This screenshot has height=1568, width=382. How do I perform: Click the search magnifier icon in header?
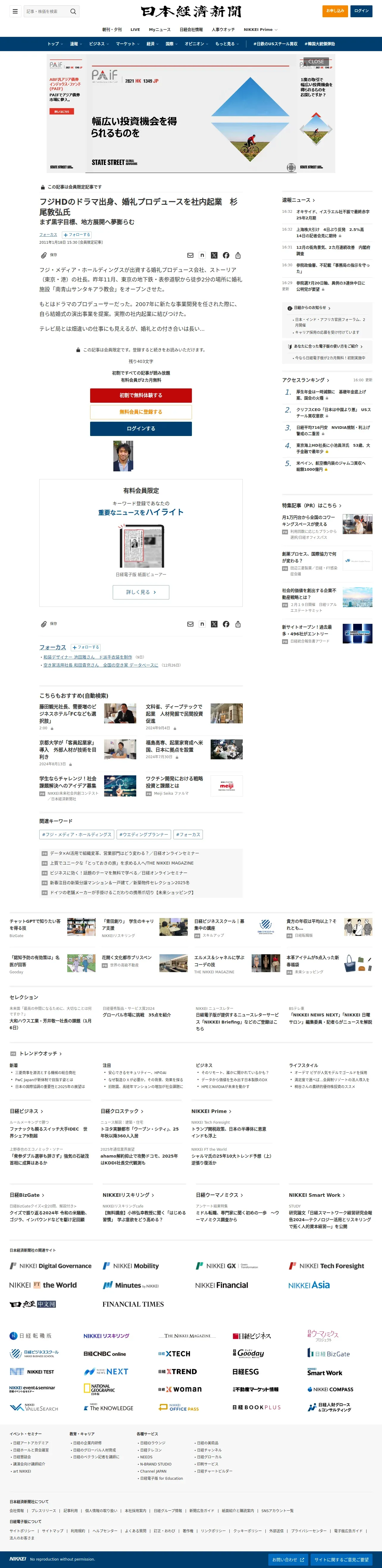(x=73, y=11)
